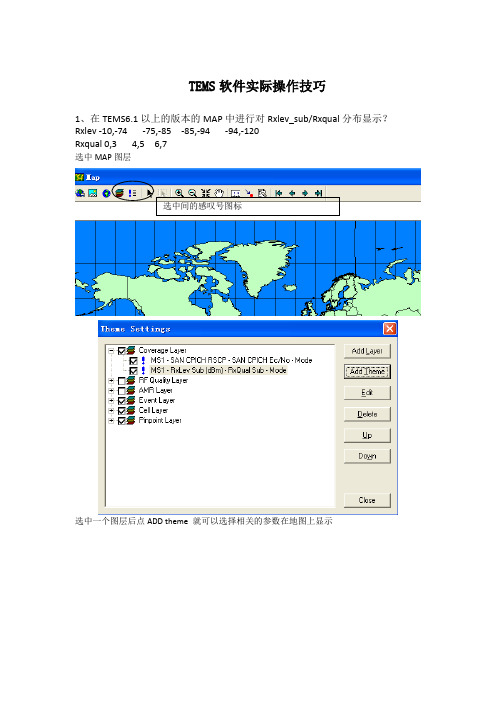Uncheck MS1 RxLev Sub theme checkbox
496x702 pixels.
[x=133, y=371]
